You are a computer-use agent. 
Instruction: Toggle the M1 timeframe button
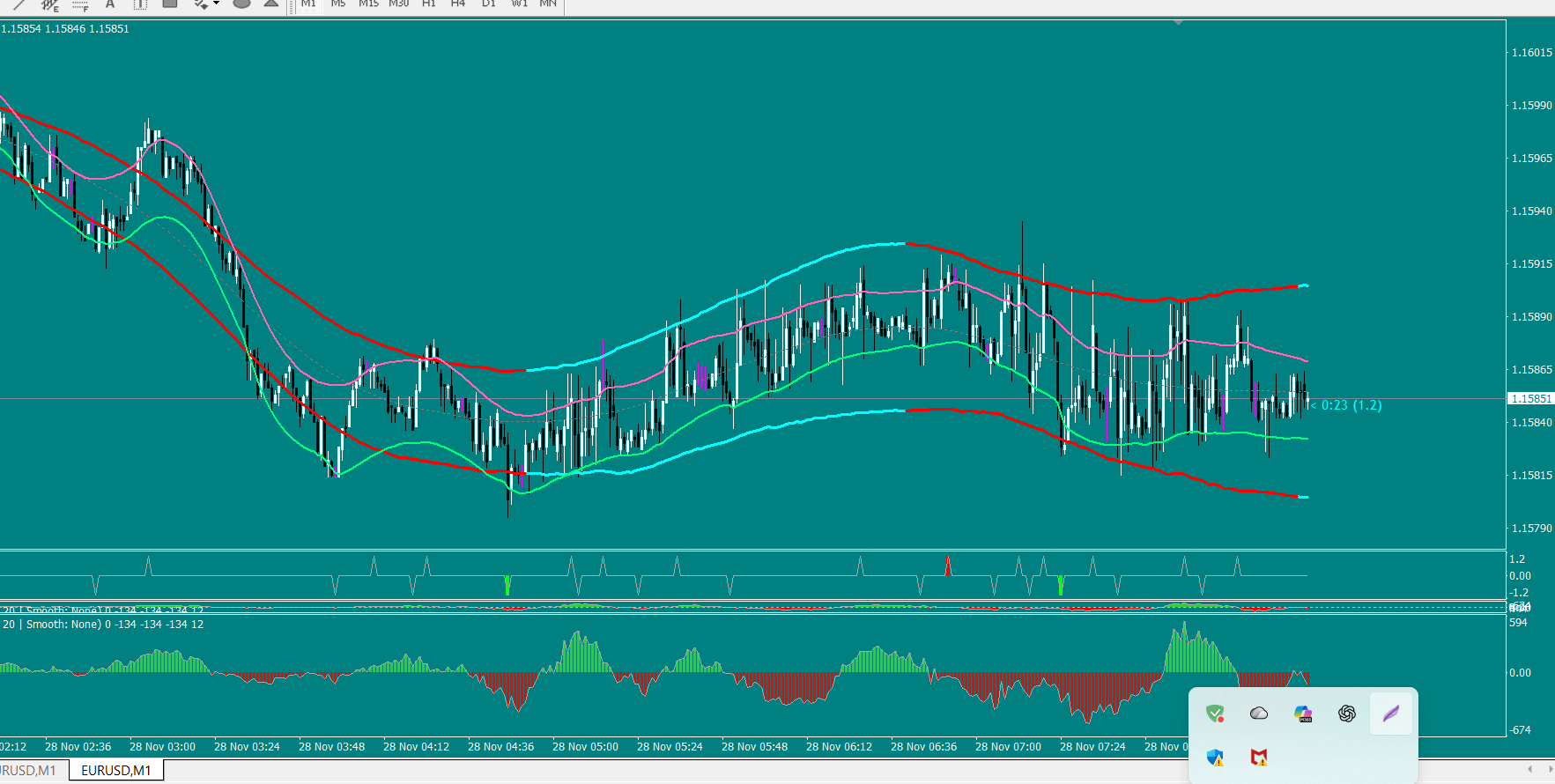coord(308,4)
